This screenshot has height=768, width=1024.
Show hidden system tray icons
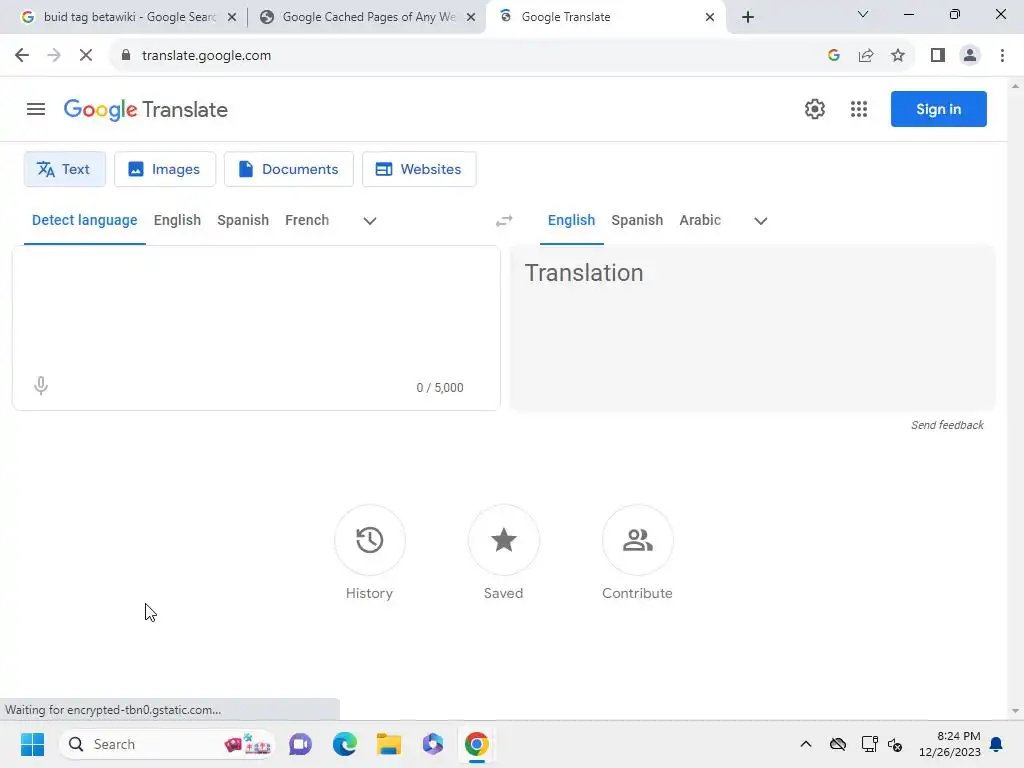point(806,744)
